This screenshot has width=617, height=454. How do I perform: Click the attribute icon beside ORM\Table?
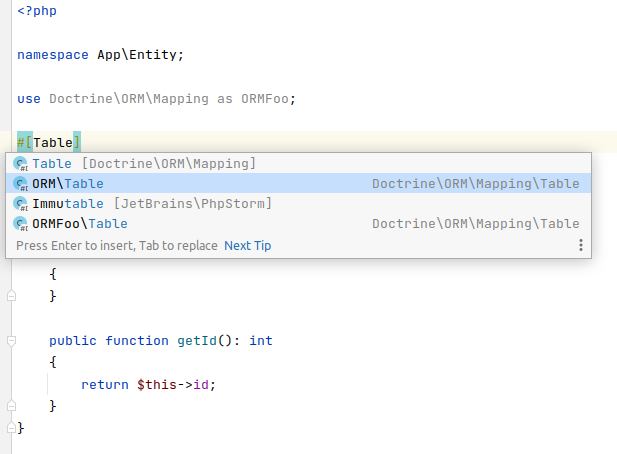click(x=20, y=184)
